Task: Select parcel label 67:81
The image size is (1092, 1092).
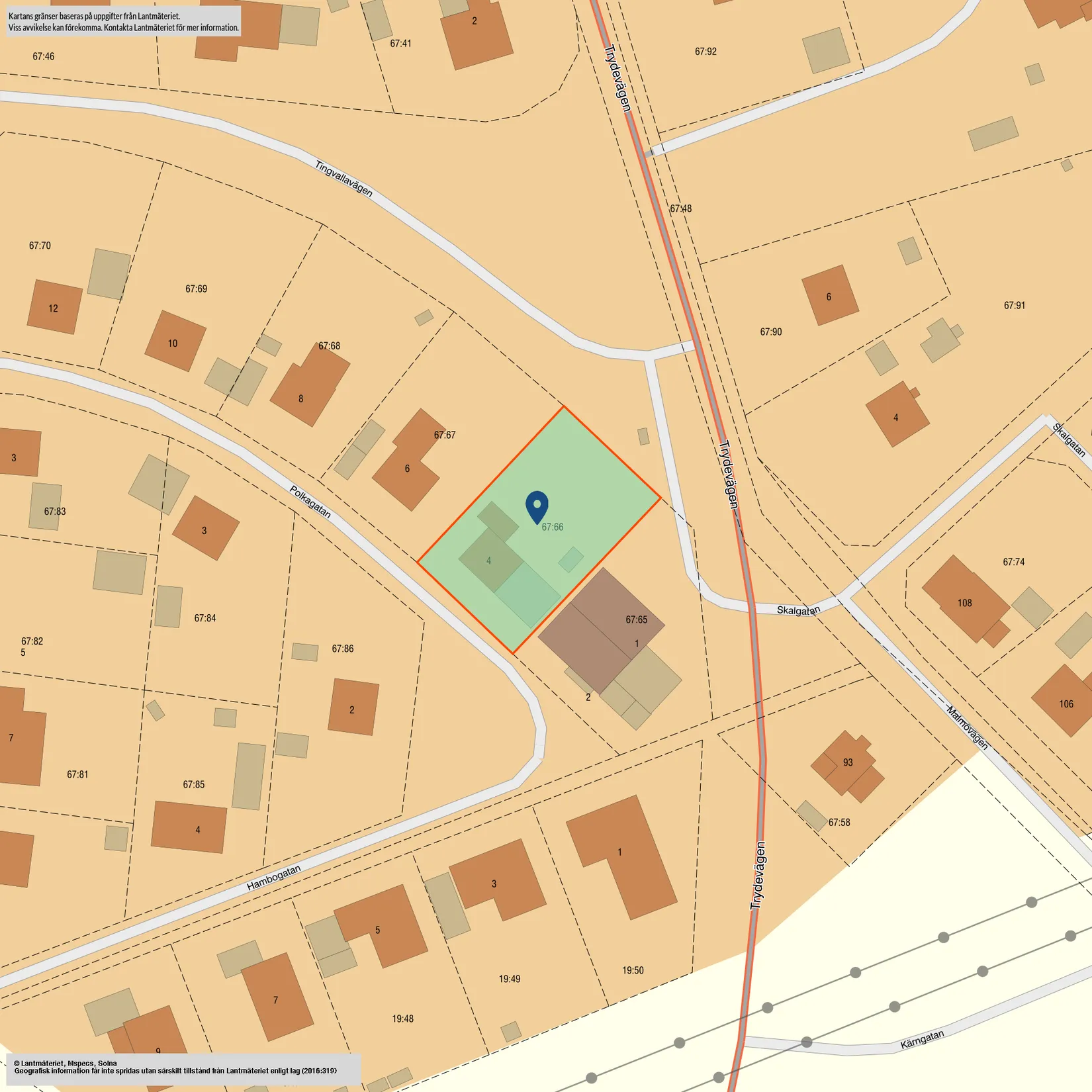Action: tap(77, 774)
